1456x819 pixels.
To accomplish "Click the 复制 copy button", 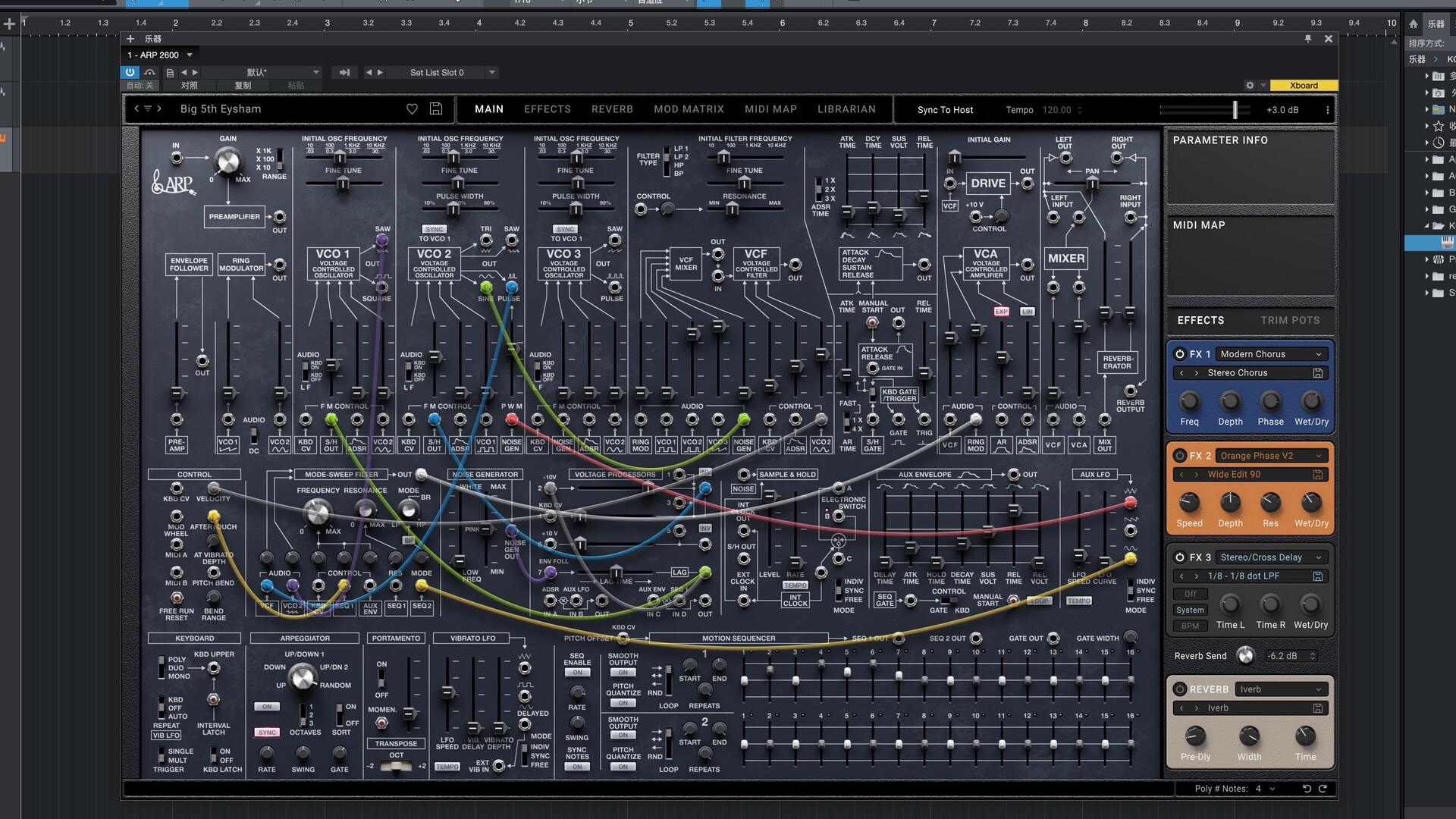I will tap(243, 86).
